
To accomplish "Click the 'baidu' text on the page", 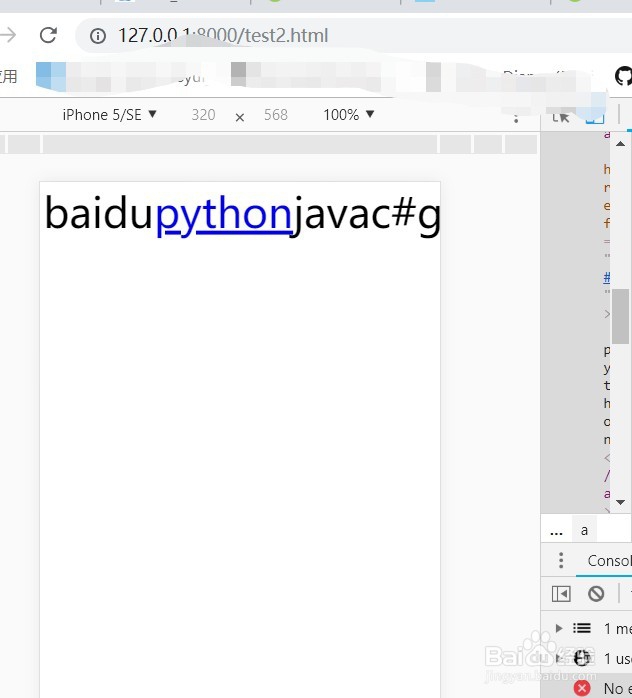I will tap(99, 214).
